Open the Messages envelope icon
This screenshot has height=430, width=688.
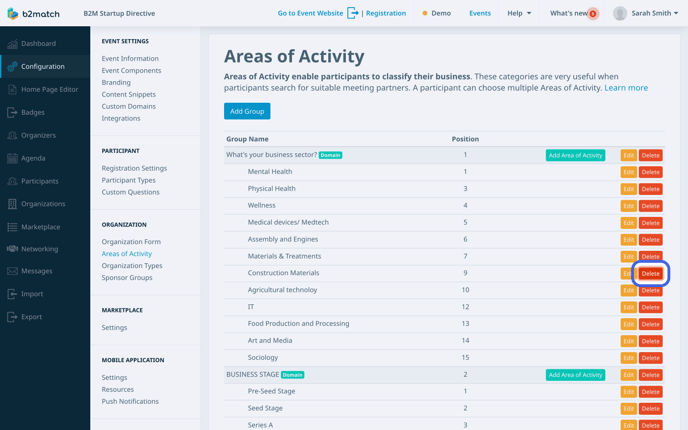point(12,271)
